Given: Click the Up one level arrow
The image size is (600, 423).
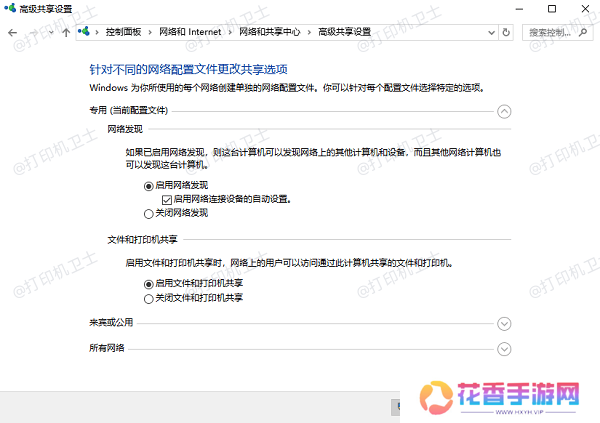Looking at the screenshot, I should pos(66,32).
